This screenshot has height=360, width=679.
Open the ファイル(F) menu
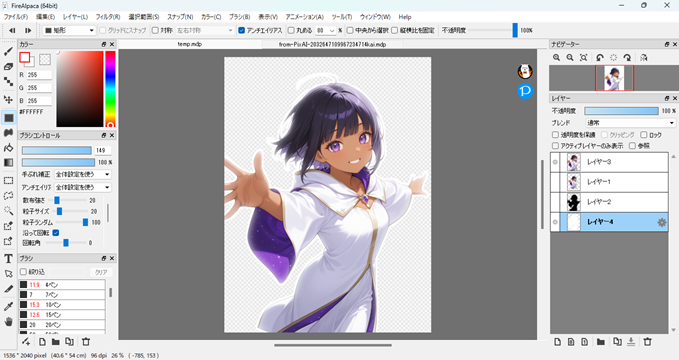pos(16,17)
